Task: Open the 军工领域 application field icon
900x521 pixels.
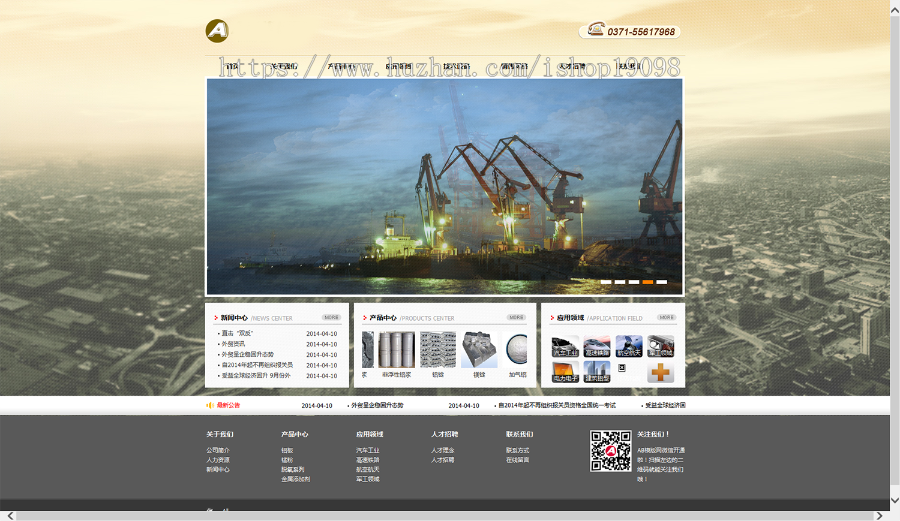Action: [661, 347]
